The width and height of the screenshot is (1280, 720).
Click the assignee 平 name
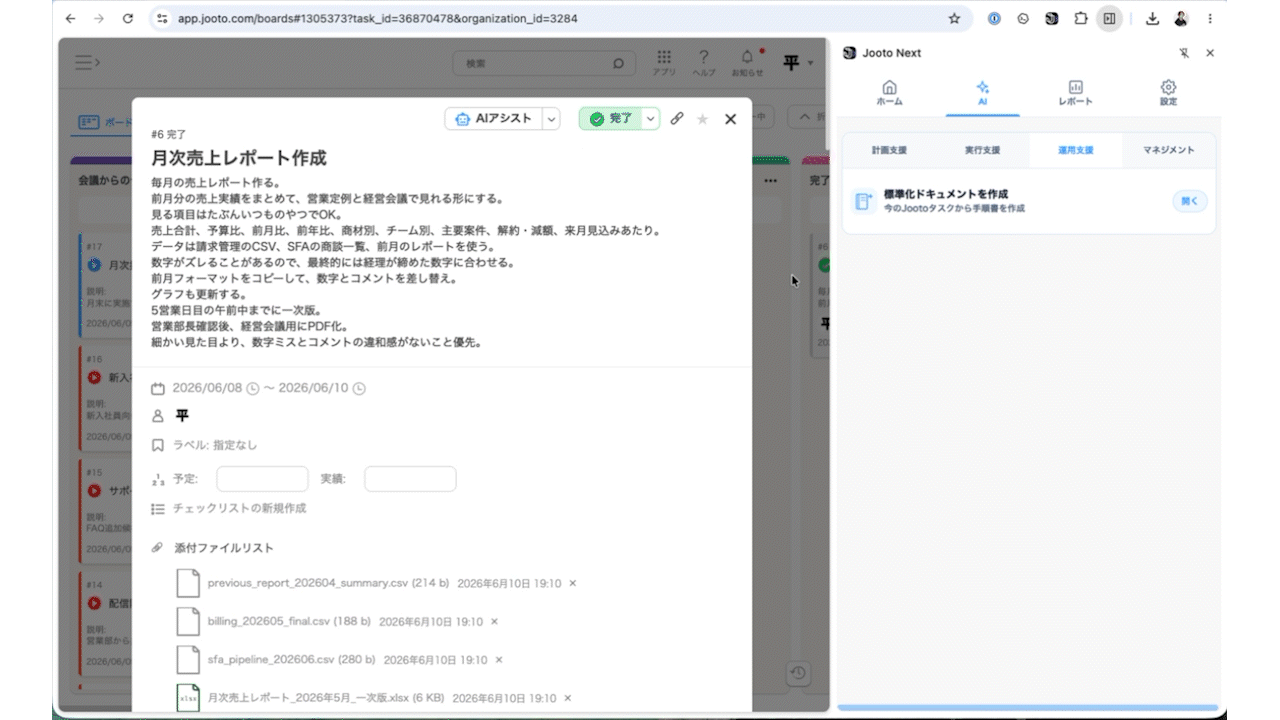(x=182, y=416)
